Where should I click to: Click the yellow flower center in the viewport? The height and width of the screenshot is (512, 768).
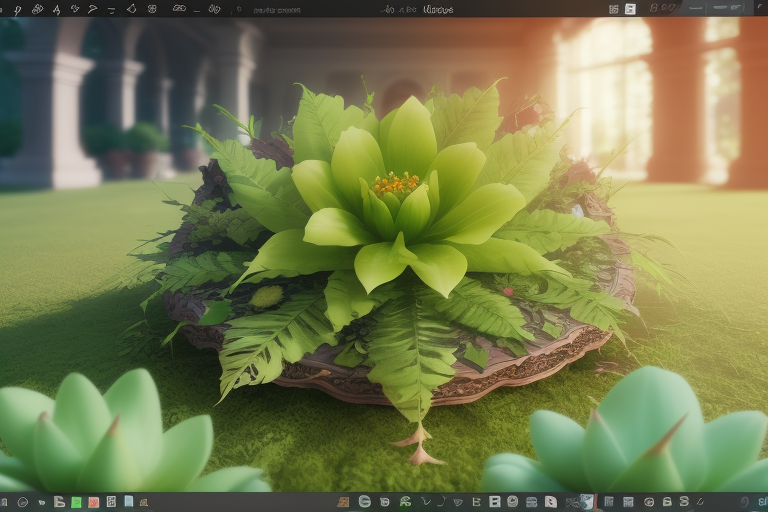pos(396,183)
